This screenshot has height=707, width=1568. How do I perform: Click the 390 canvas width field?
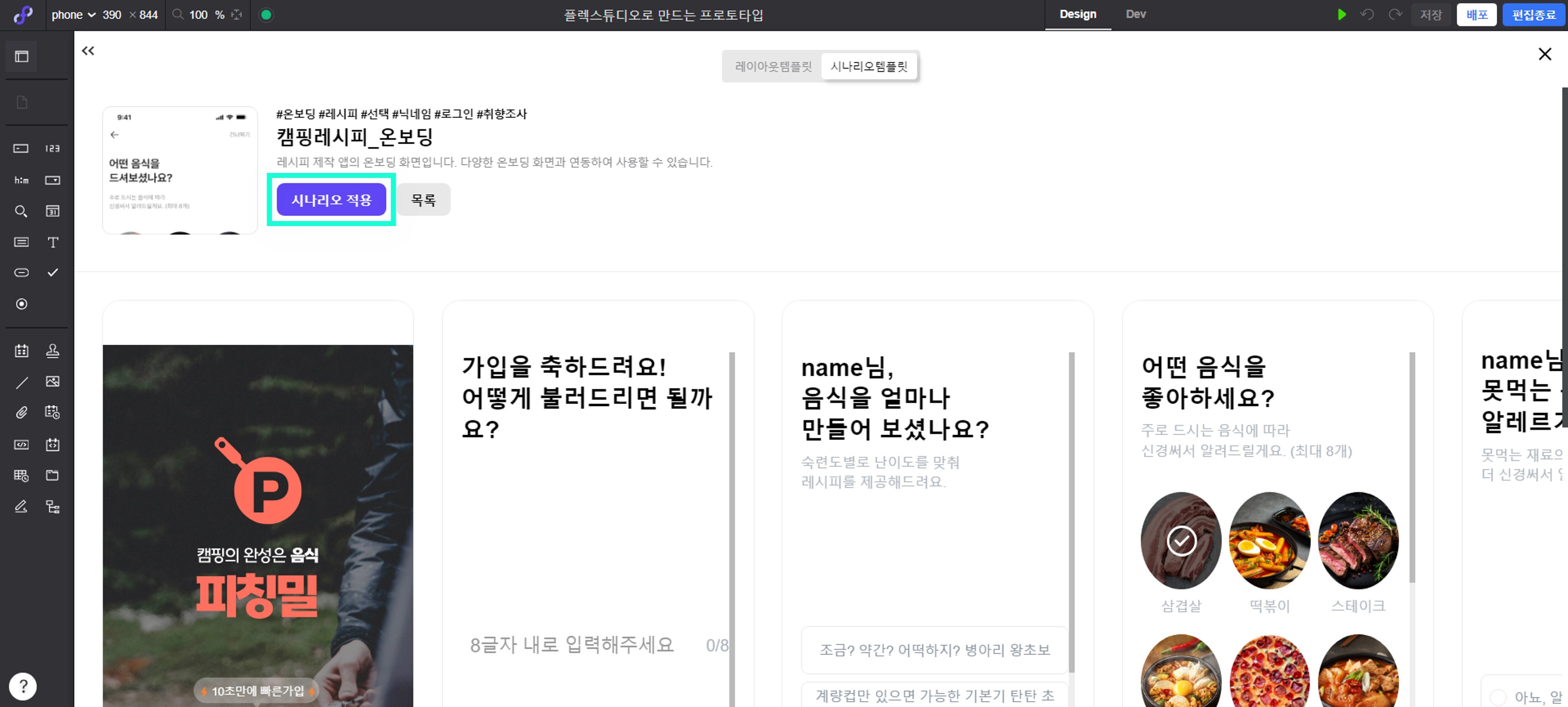coord(112,15)
